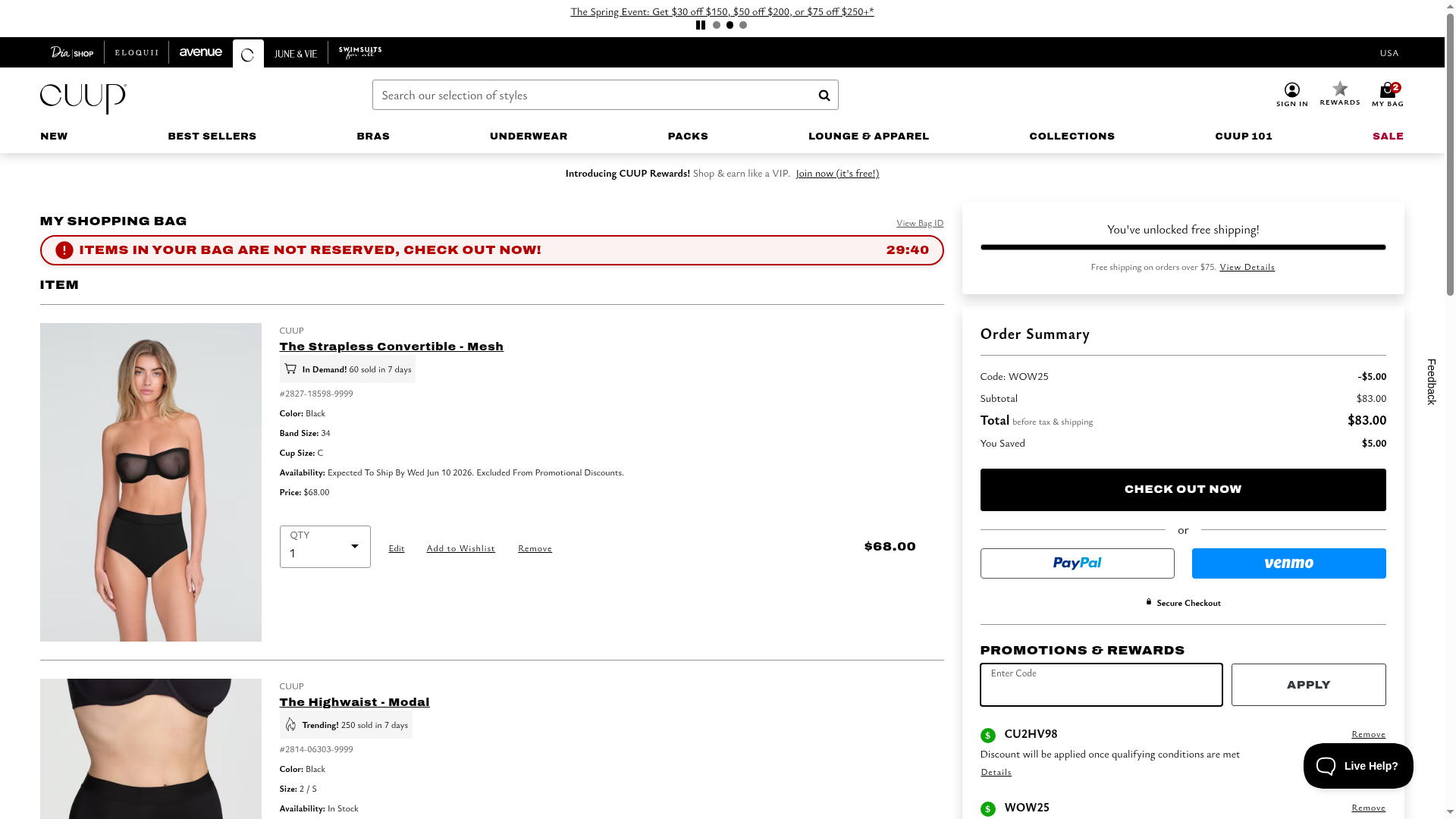Select the last carousel dot indicator
The image size is (1456, 819).
[x=743, y=25]
